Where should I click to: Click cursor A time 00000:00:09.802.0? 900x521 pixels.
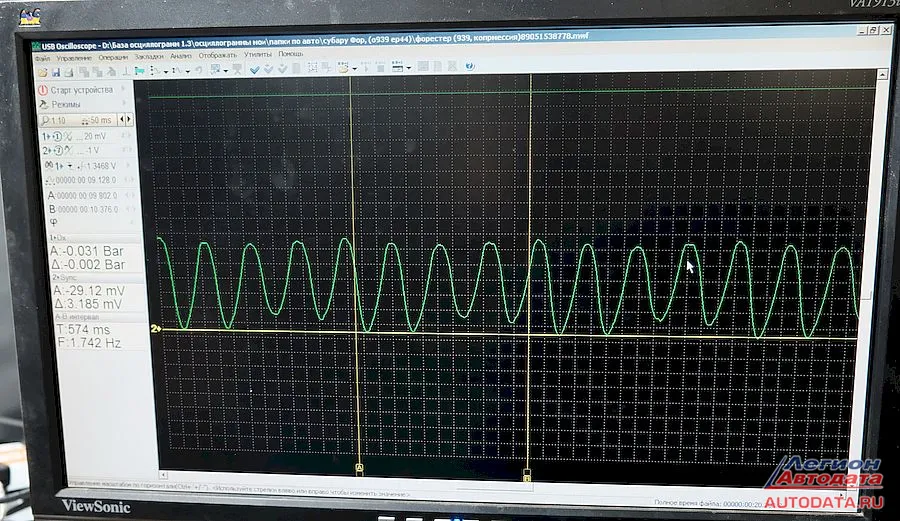pyautogui.click(x=87, y=196)
